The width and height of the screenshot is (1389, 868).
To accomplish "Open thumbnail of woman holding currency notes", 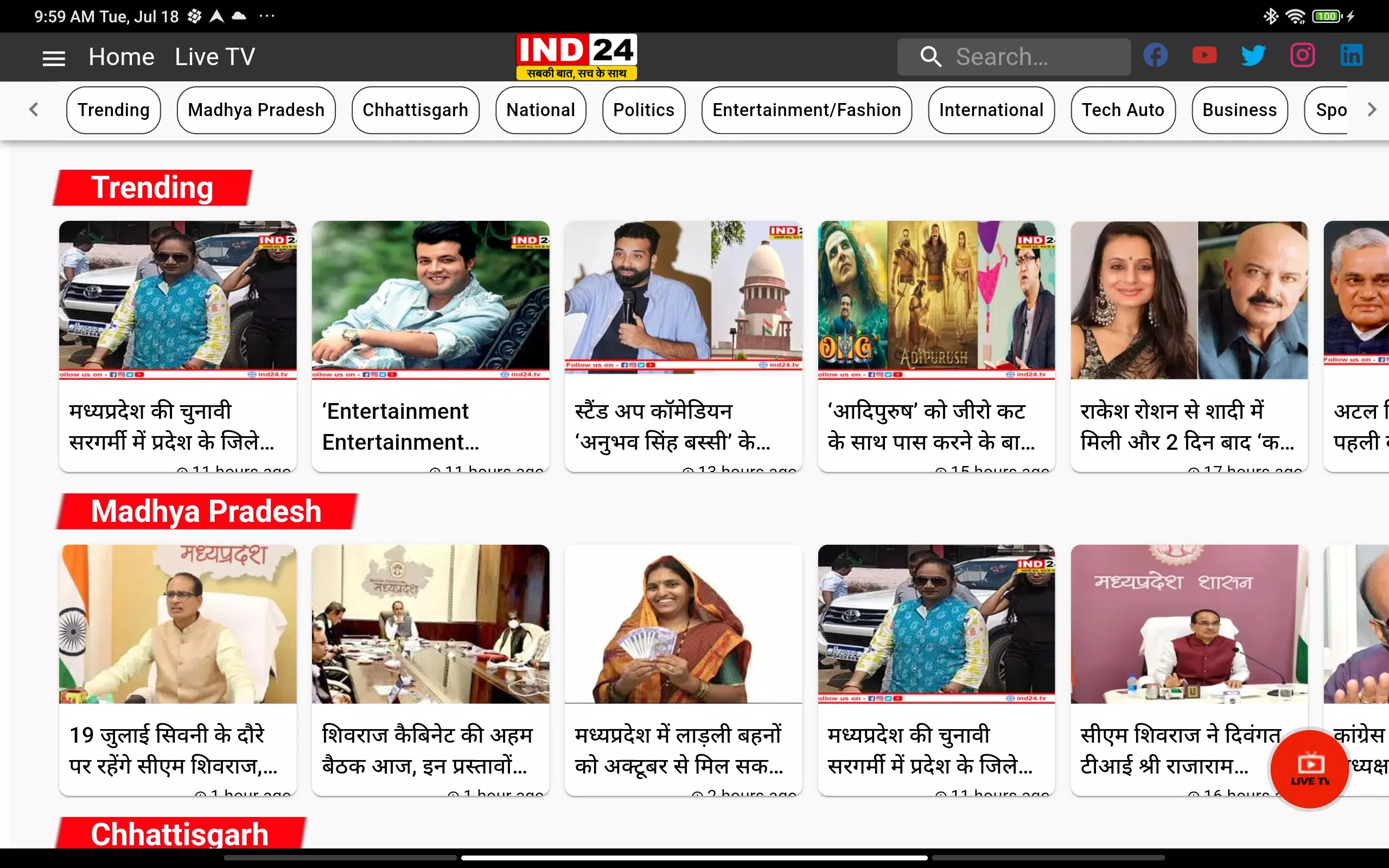I will point(683,624).
